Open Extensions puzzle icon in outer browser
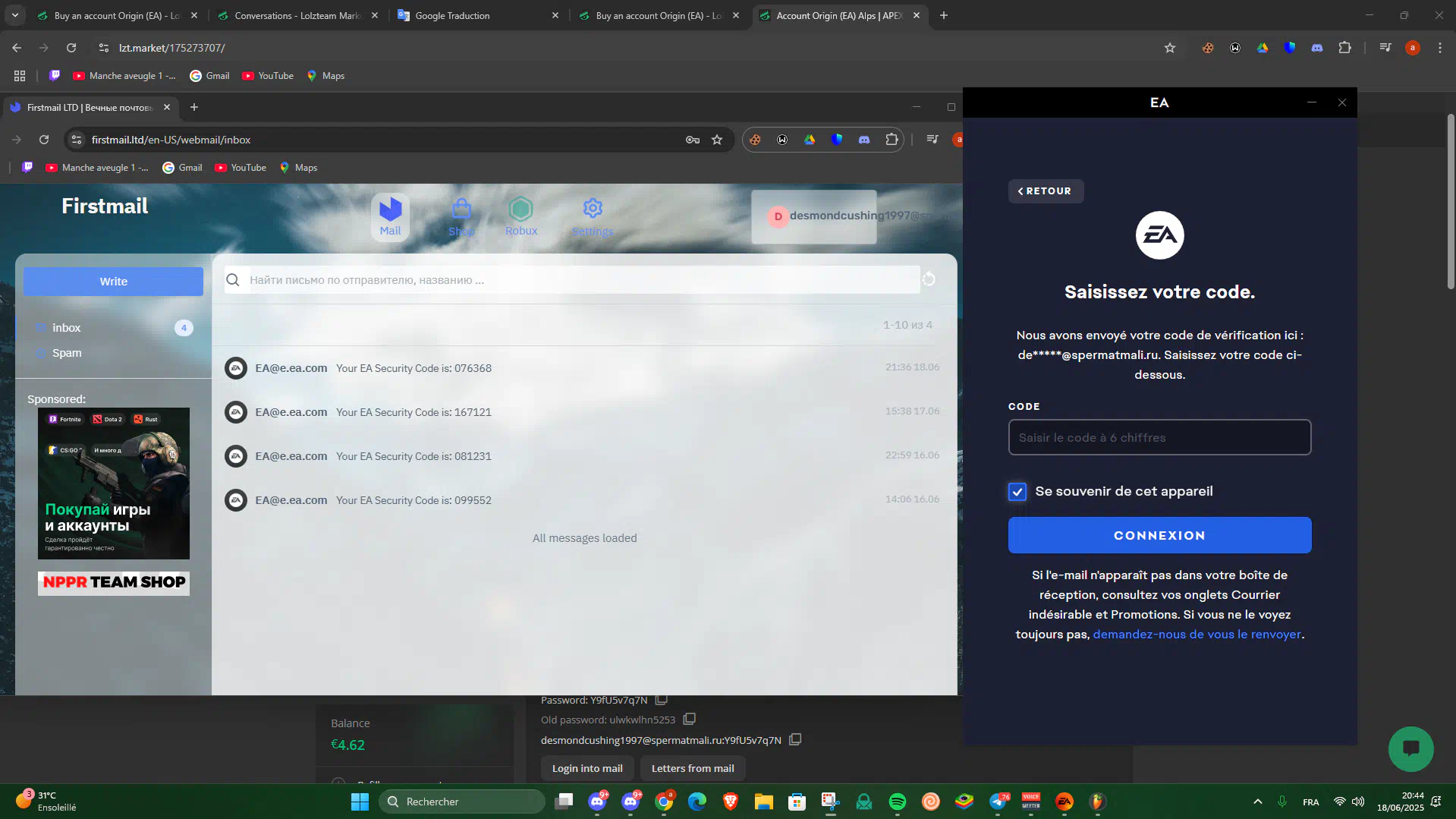Image resolution: width=1456 pixels, height=819 pixels. click(x=1344, y=48)
